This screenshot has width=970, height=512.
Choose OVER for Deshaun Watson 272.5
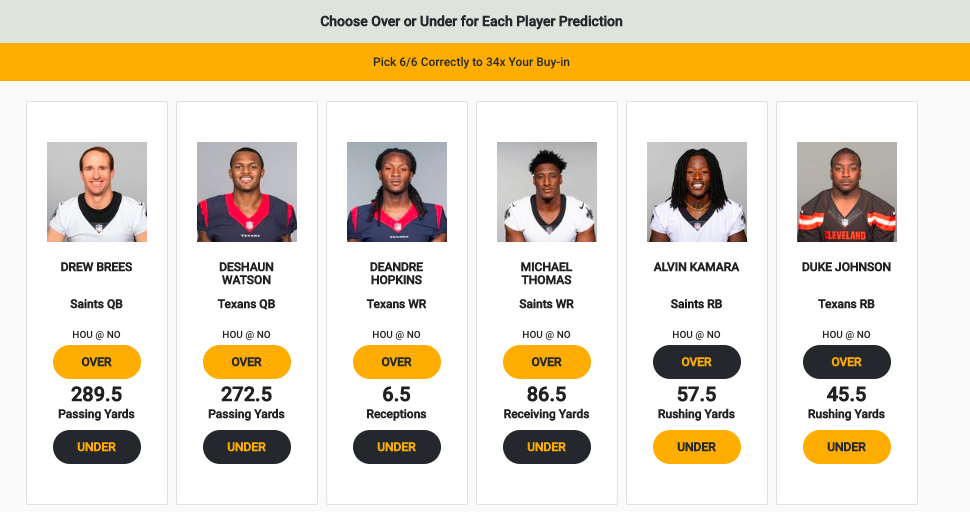247,362
